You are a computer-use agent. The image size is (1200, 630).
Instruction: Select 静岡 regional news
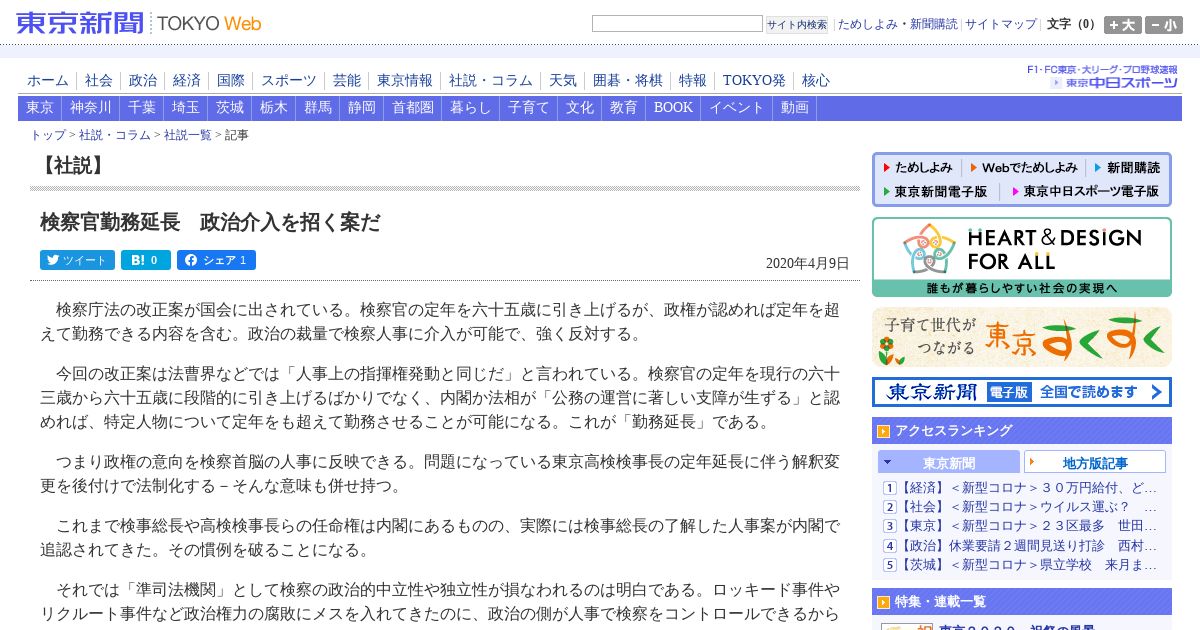click(x=362, y=108)
